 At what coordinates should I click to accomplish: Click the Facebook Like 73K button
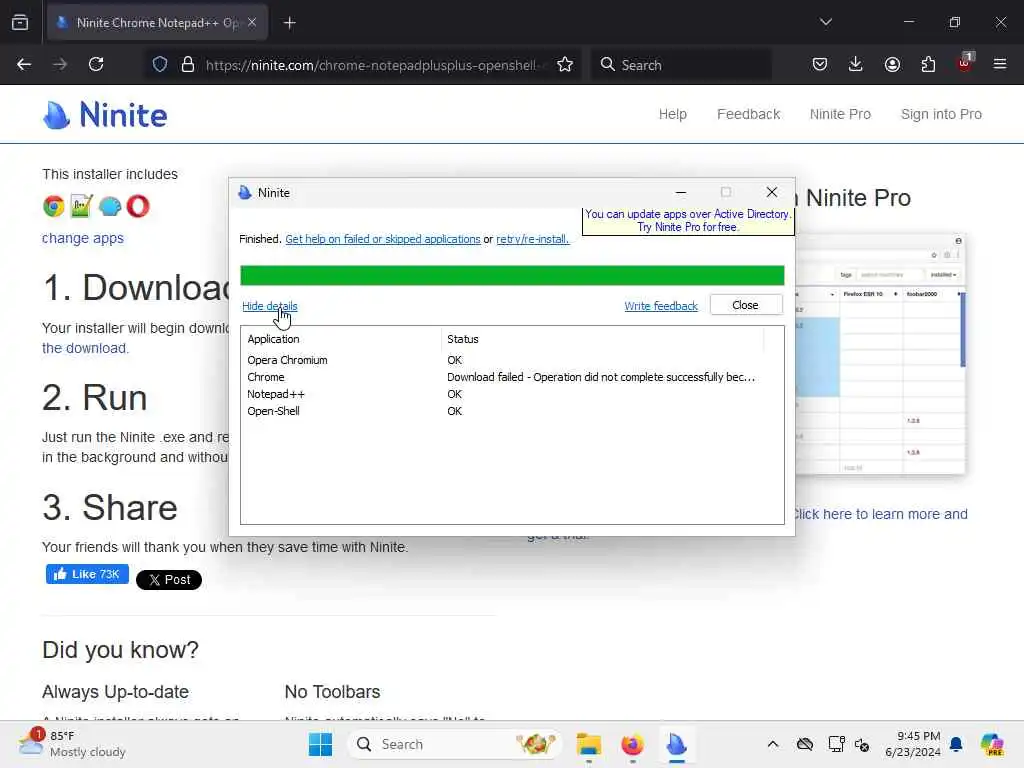tap(88, 574)
